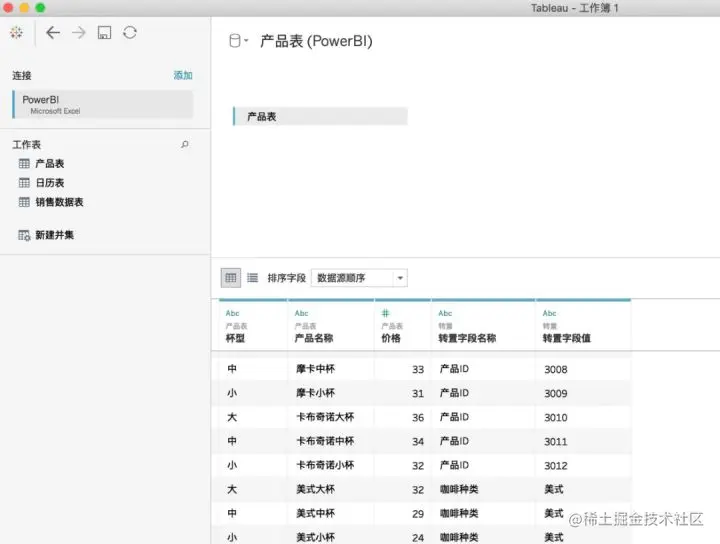Change 价格 column number type icon
This screenshot has height=544, width=720.
(x=385, y=313)
